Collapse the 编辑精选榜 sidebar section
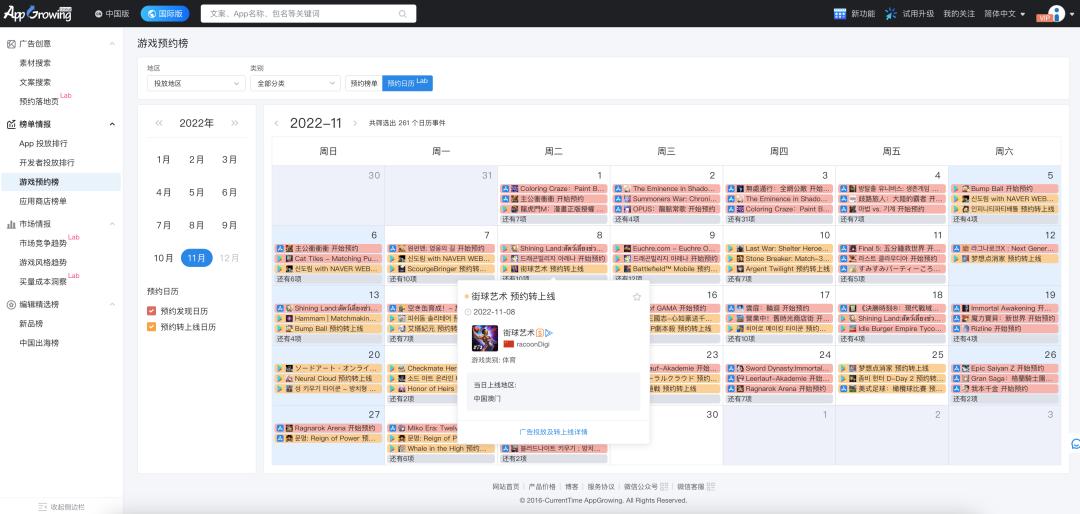 (112, 305)
